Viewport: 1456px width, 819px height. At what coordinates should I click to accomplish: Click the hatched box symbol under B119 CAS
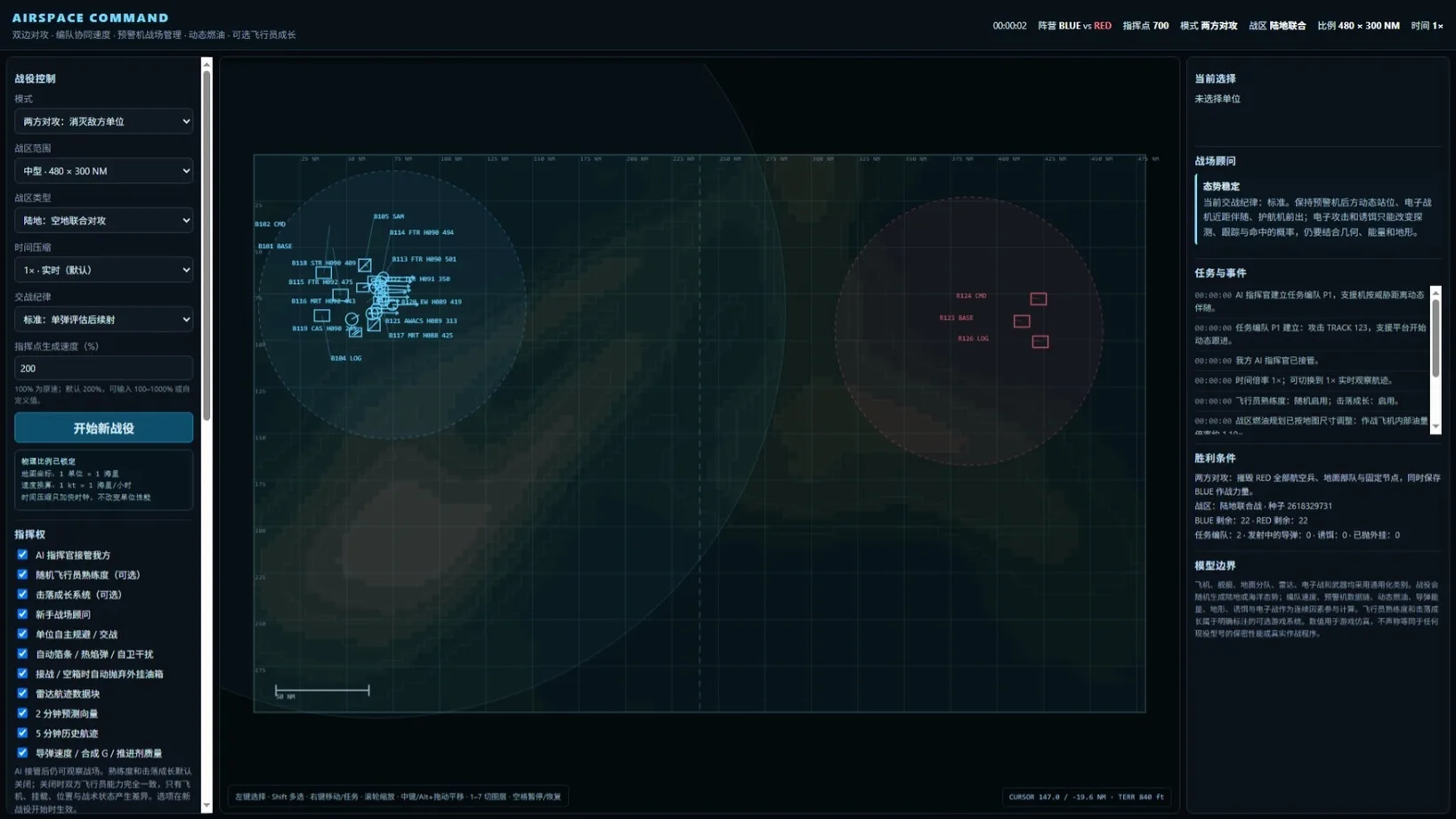(x=356, y=332)
